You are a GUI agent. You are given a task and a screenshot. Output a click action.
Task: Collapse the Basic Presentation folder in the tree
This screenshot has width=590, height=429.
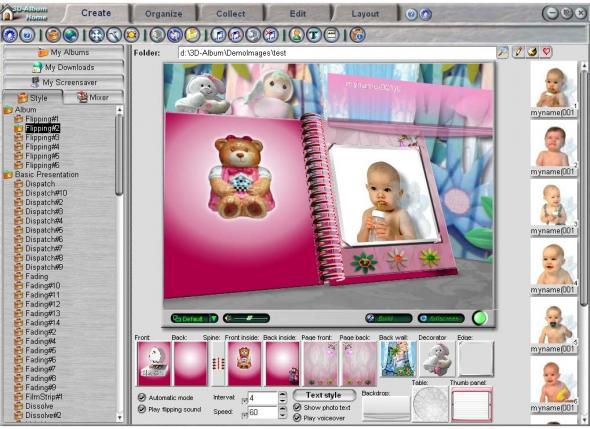[8, 175]
